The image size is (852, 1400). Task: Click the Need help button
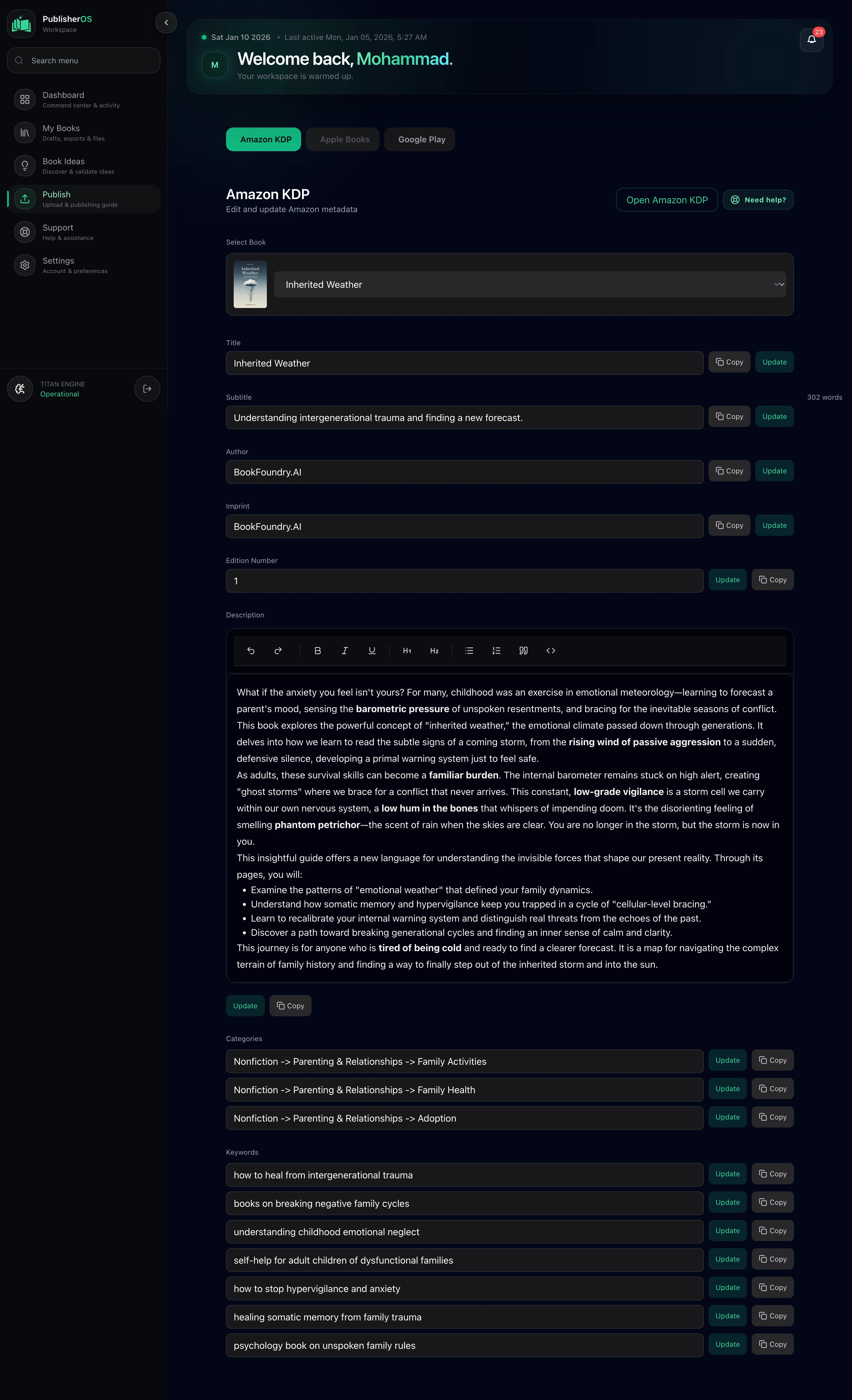[758, 199]
